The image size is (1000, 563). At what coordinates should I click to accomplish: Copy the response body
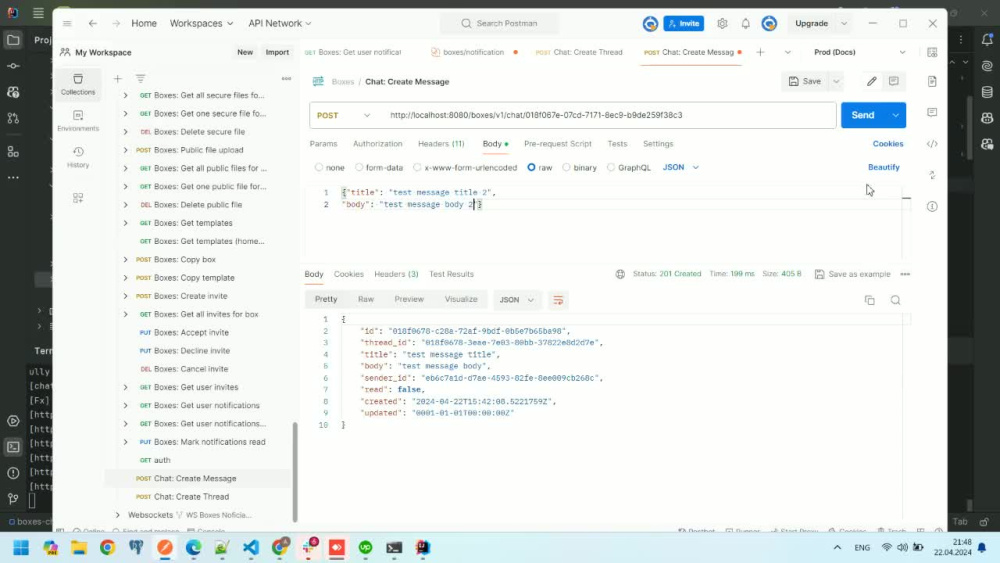tap(869, 300)
